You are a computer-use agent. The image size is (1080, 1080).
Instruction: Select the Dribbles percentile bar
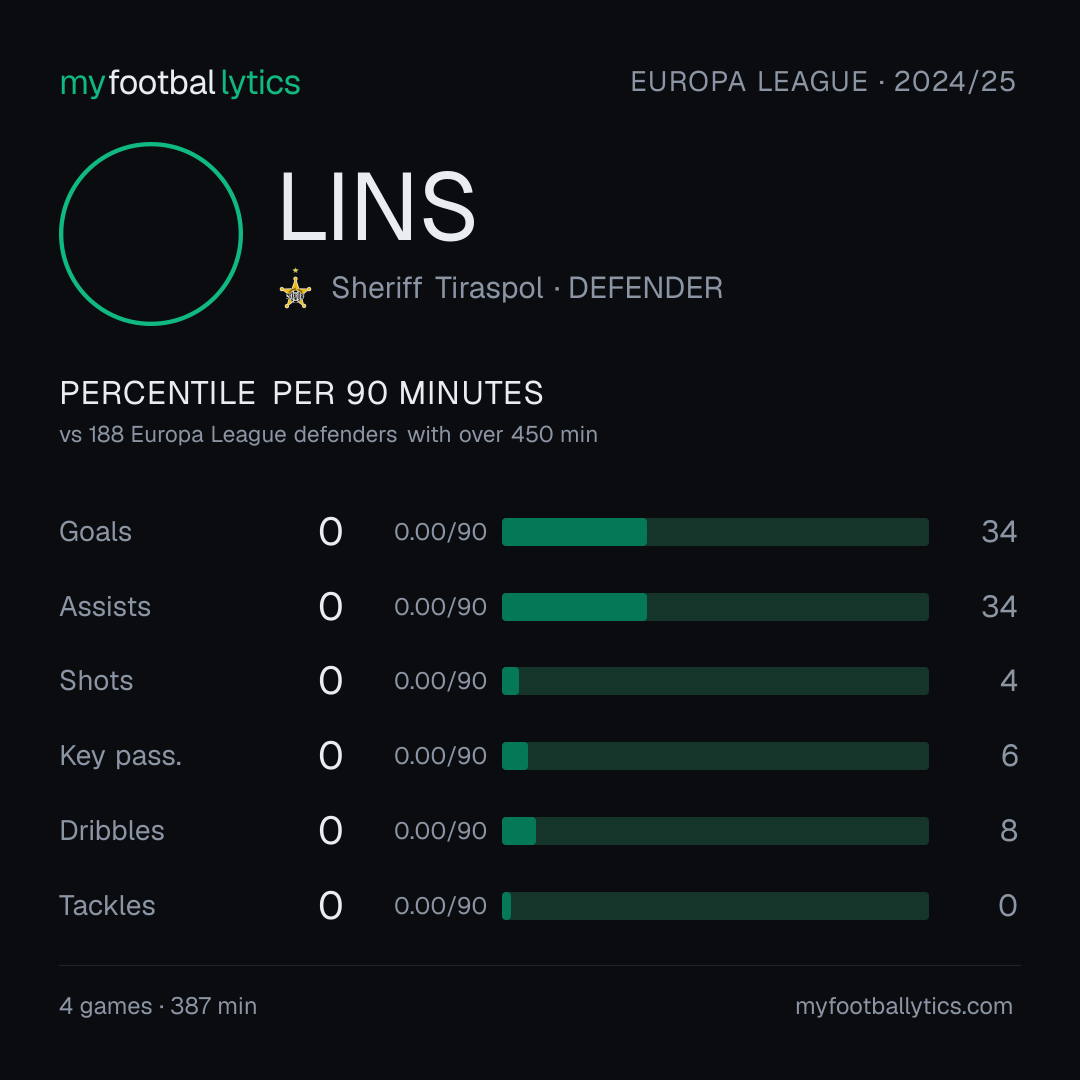pos(715,831)
